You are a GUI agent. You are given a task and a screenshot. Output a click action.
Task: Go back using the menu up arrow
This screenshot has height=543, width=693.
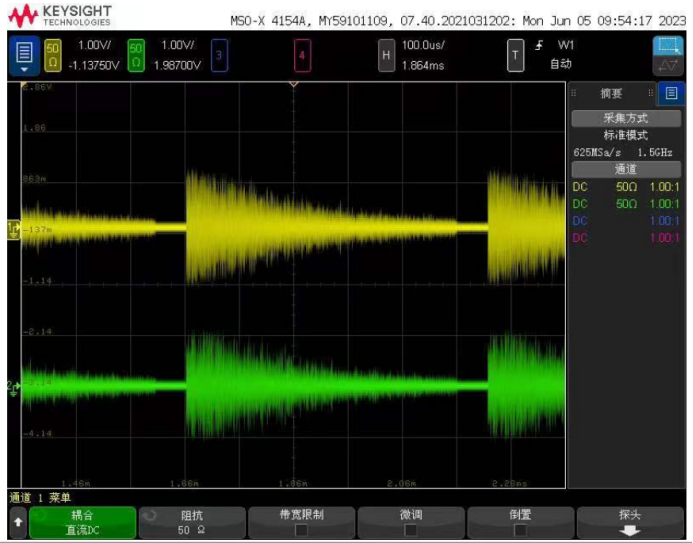pyautogui.click(x=17, y=522)
